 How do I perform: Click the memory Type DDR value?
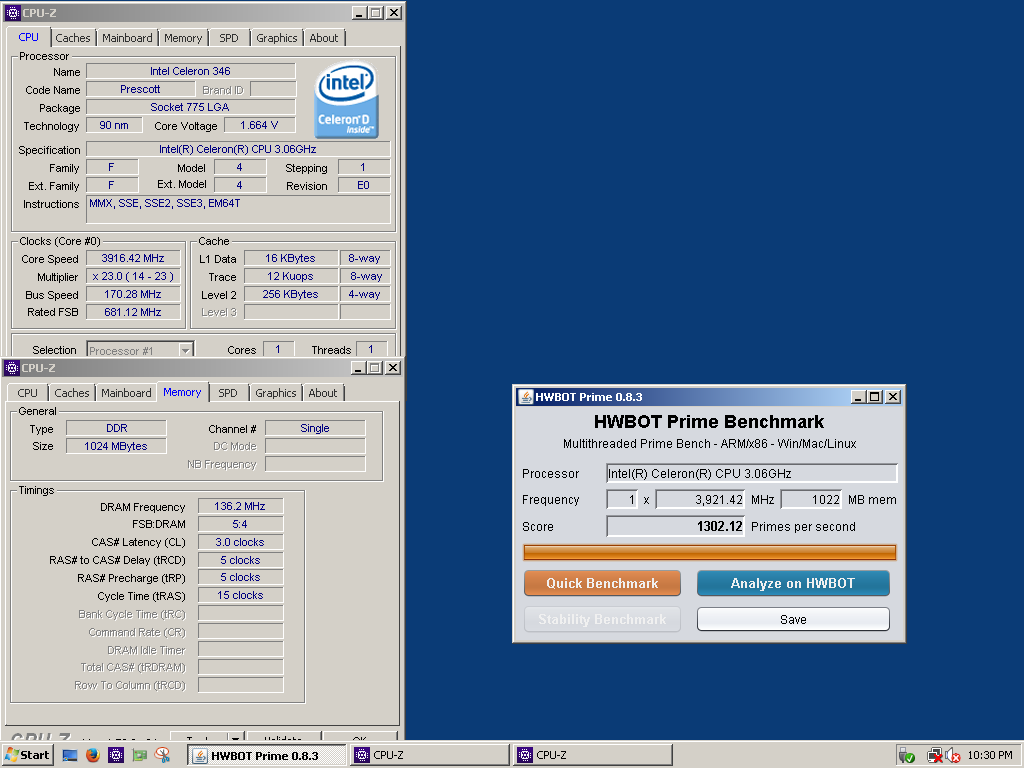[116, 428]
